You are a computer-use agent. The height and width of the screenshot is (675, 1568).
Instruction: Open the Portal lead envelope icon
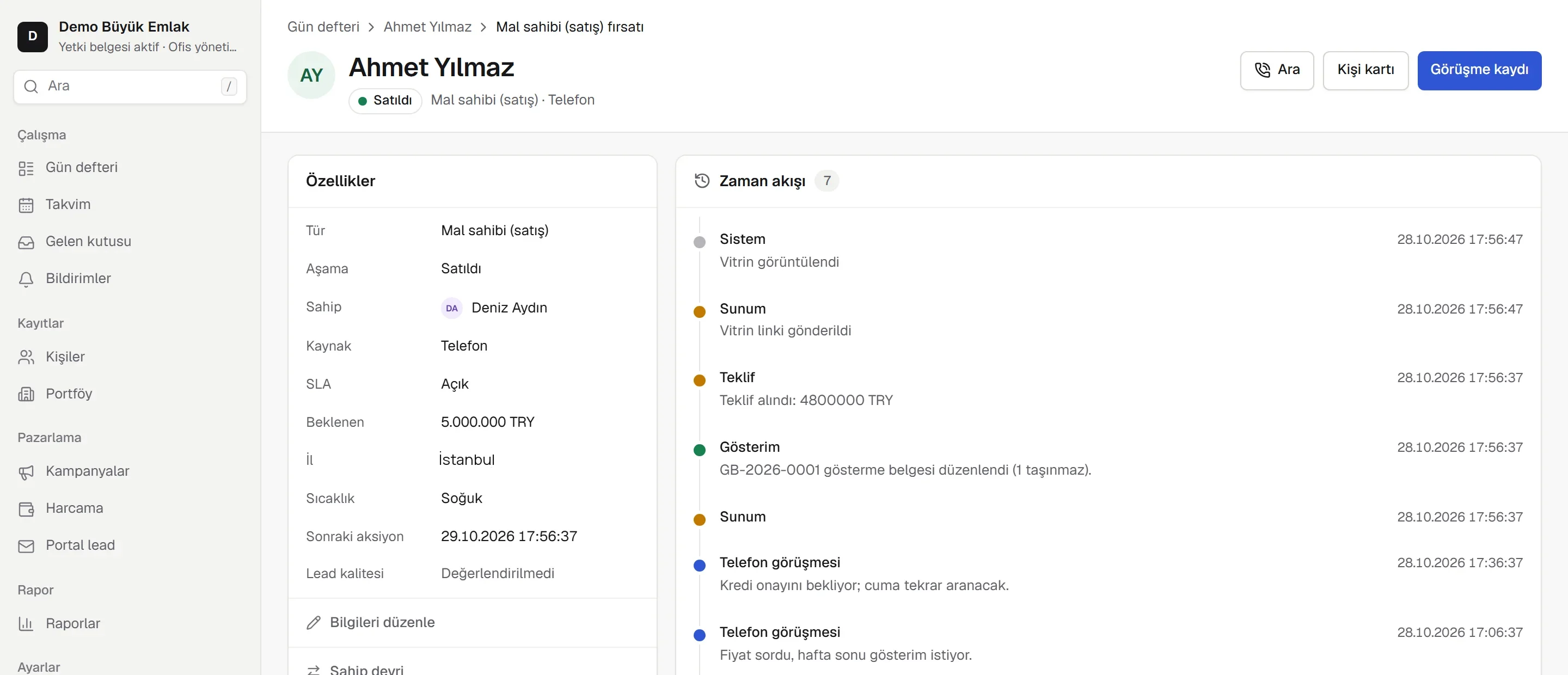pos(26,546)
